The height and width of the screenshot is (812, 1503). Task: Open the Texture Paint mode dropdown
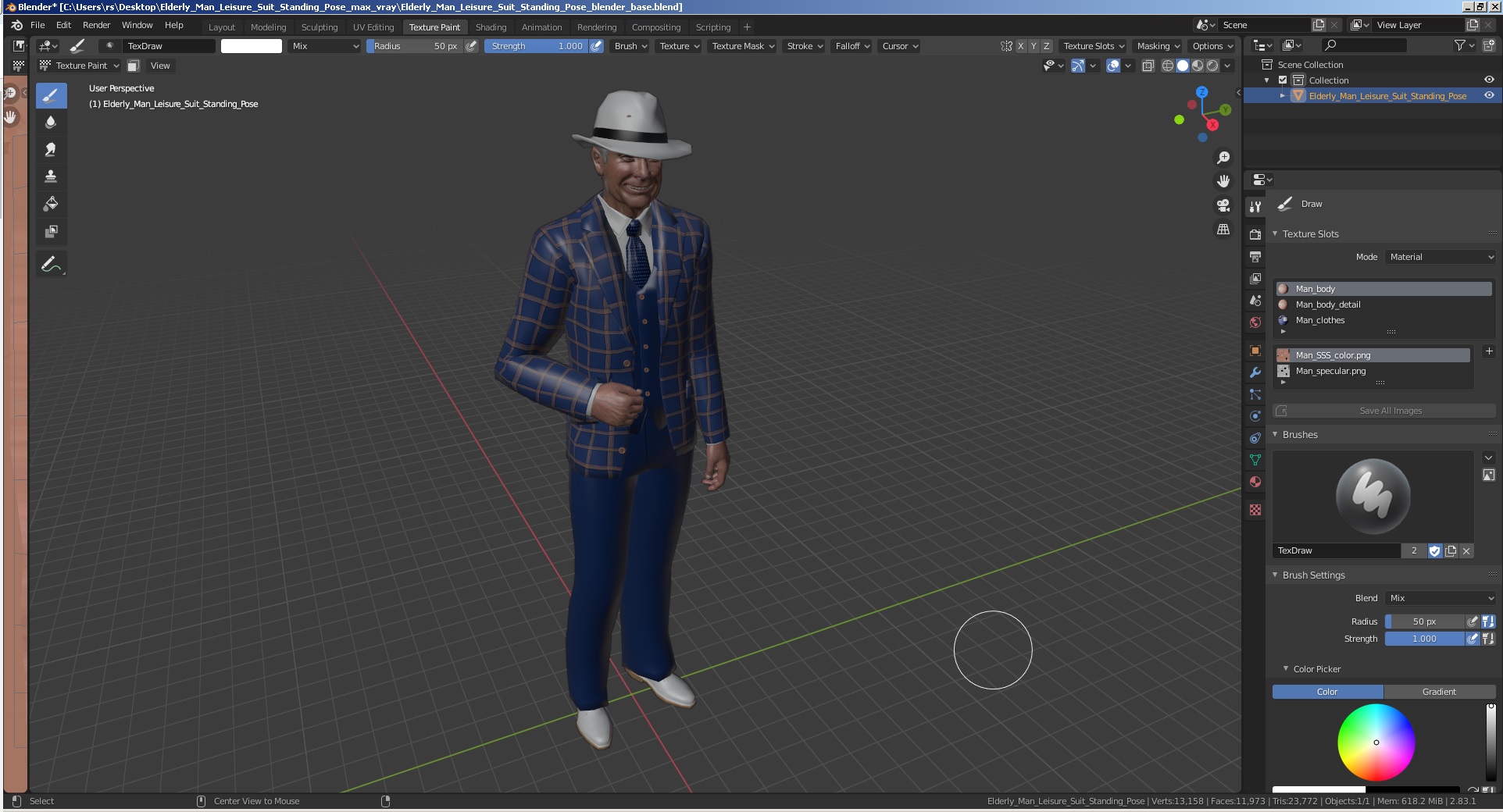[x=79, y=66]
